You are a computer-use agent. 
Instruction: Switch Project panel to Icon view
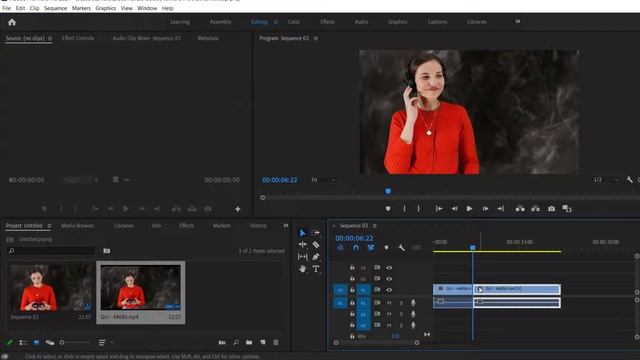(36, 342)
